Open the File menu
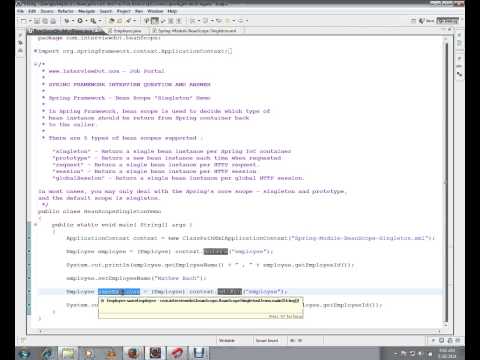Viewport: 480px width, 360px height. [x=20, y=11]
